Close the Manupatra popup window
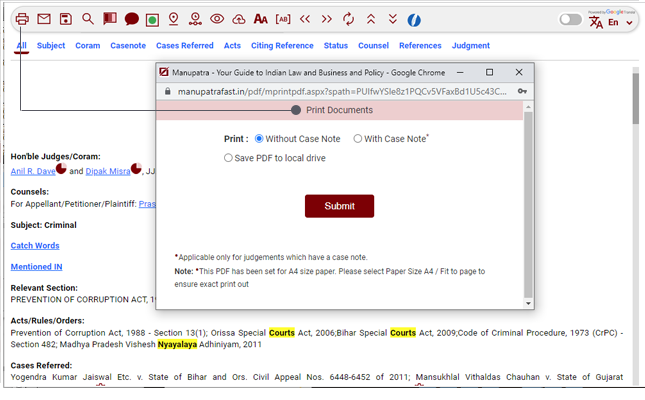Image resolution: width=645 pixels, height=400 pixels. coord(519,72)
